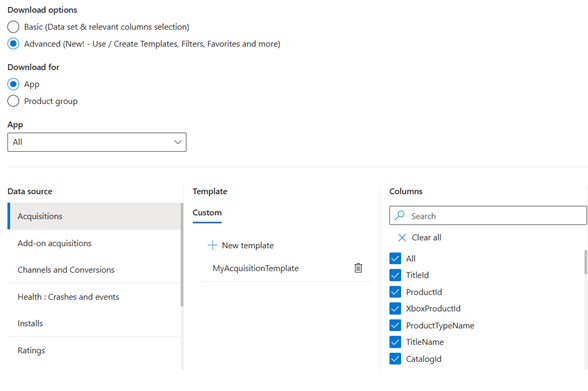Uncheck the TitleId column checkbox
The width and height of the screenshot is (588, 391).
(x=395, y=275)
